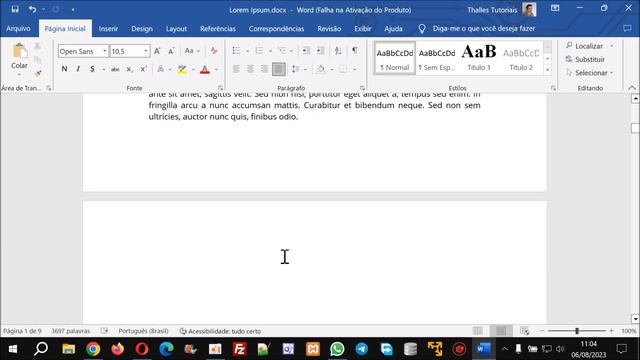The image size is (640, 360).
Task: Click the numbered list icon
Action: [x=259, y=51]
